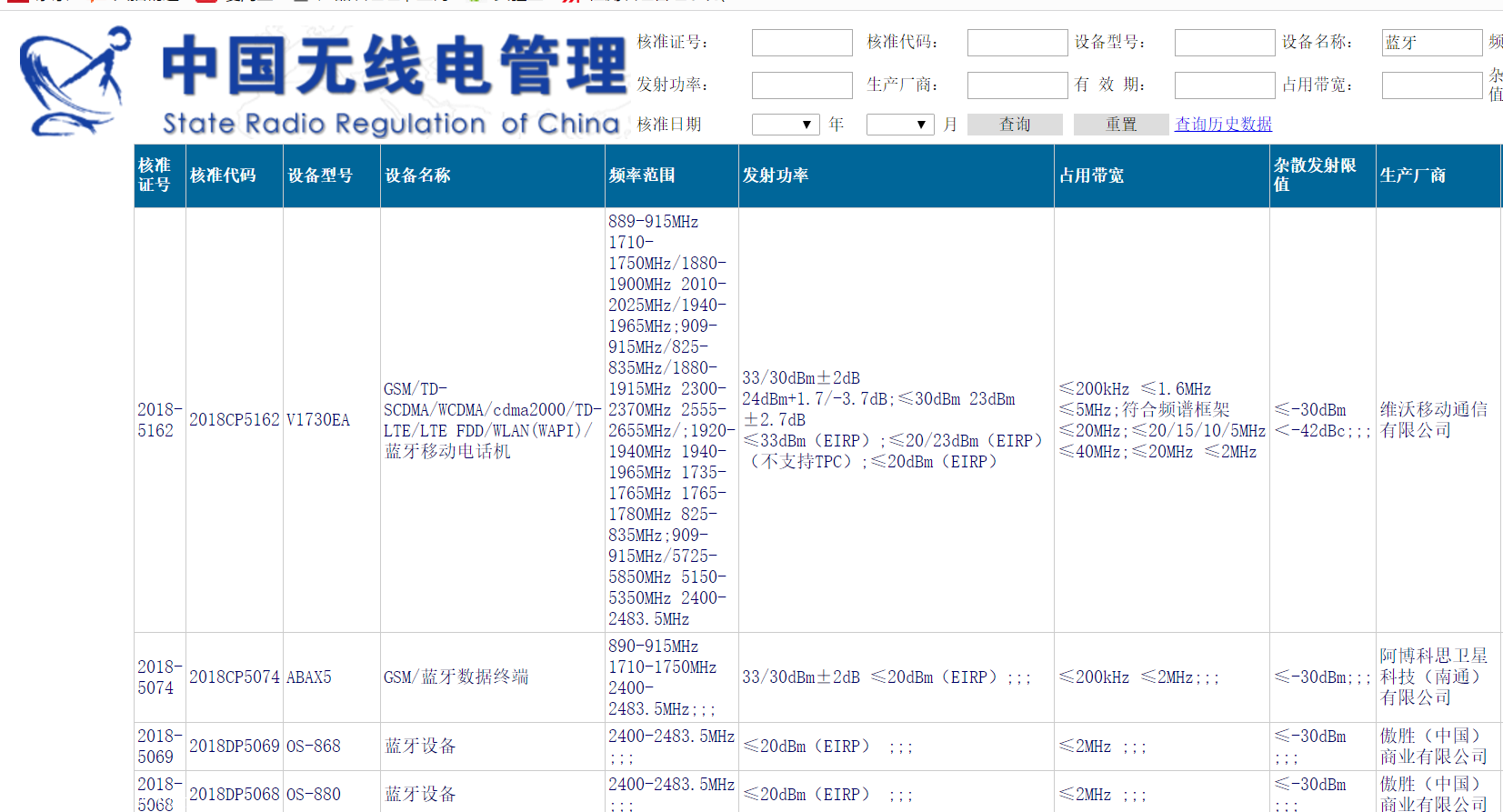
Task: Click the 发射功率 input field
Action: click(x=802, y=85)
